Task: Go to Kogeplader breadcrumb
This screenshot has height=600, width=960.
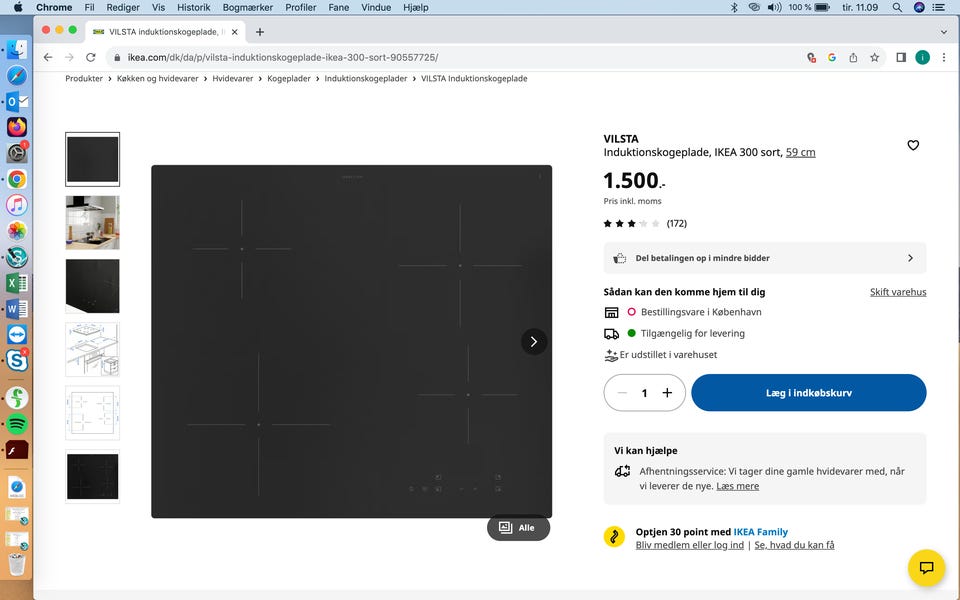Action: pos(289,78)
